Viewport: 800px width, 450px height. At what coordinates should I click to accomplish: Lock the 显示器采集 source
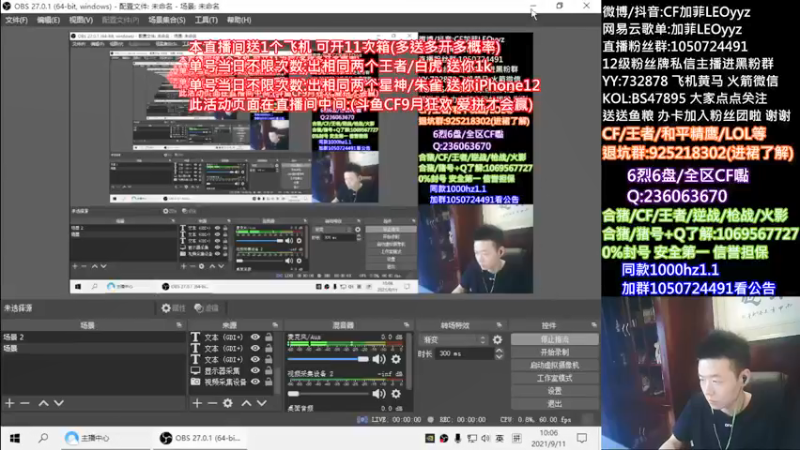pos(268,371)
